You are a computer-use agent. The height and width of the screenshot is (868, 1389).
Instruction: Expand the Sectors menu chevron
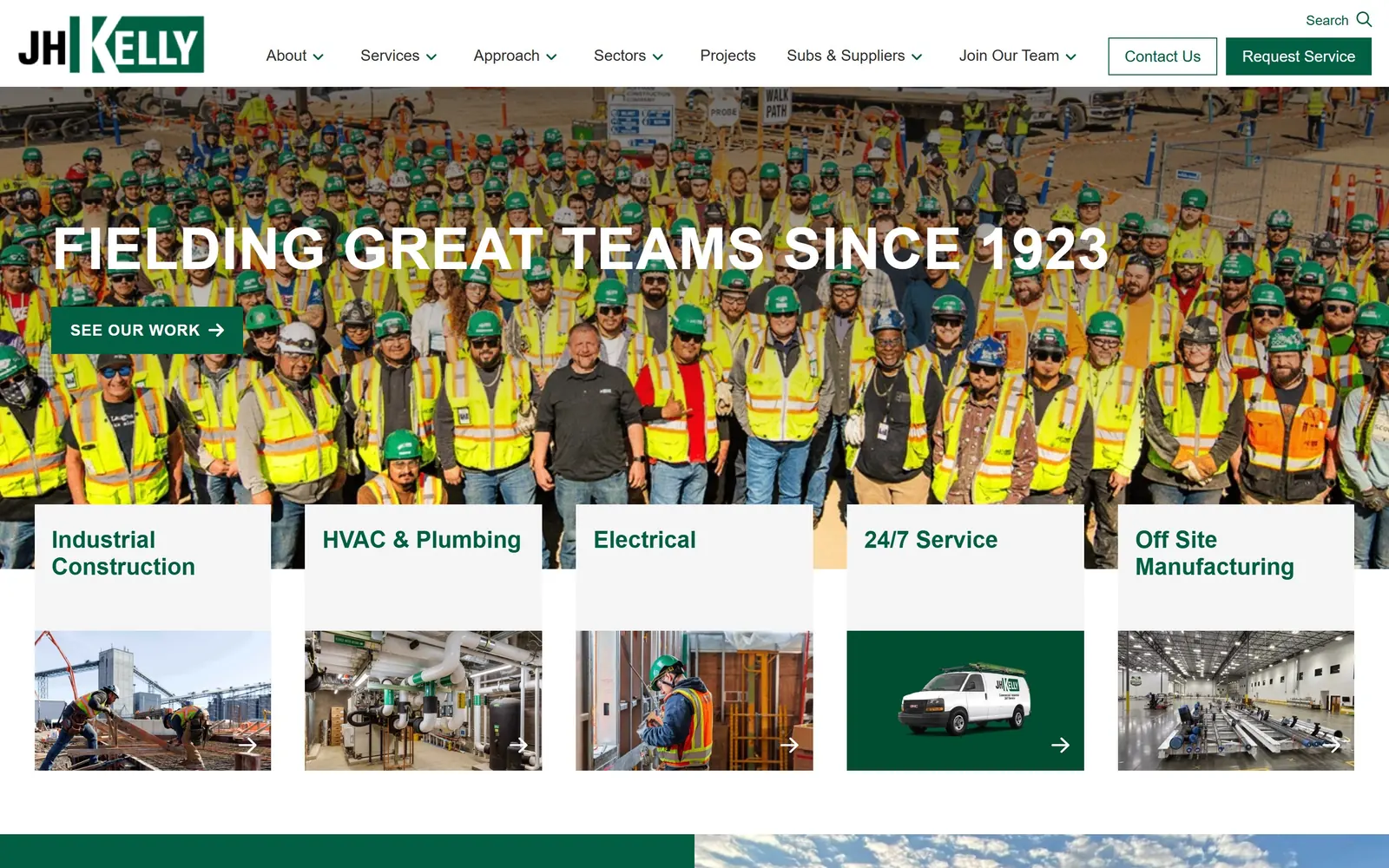[x=658, y=56]
